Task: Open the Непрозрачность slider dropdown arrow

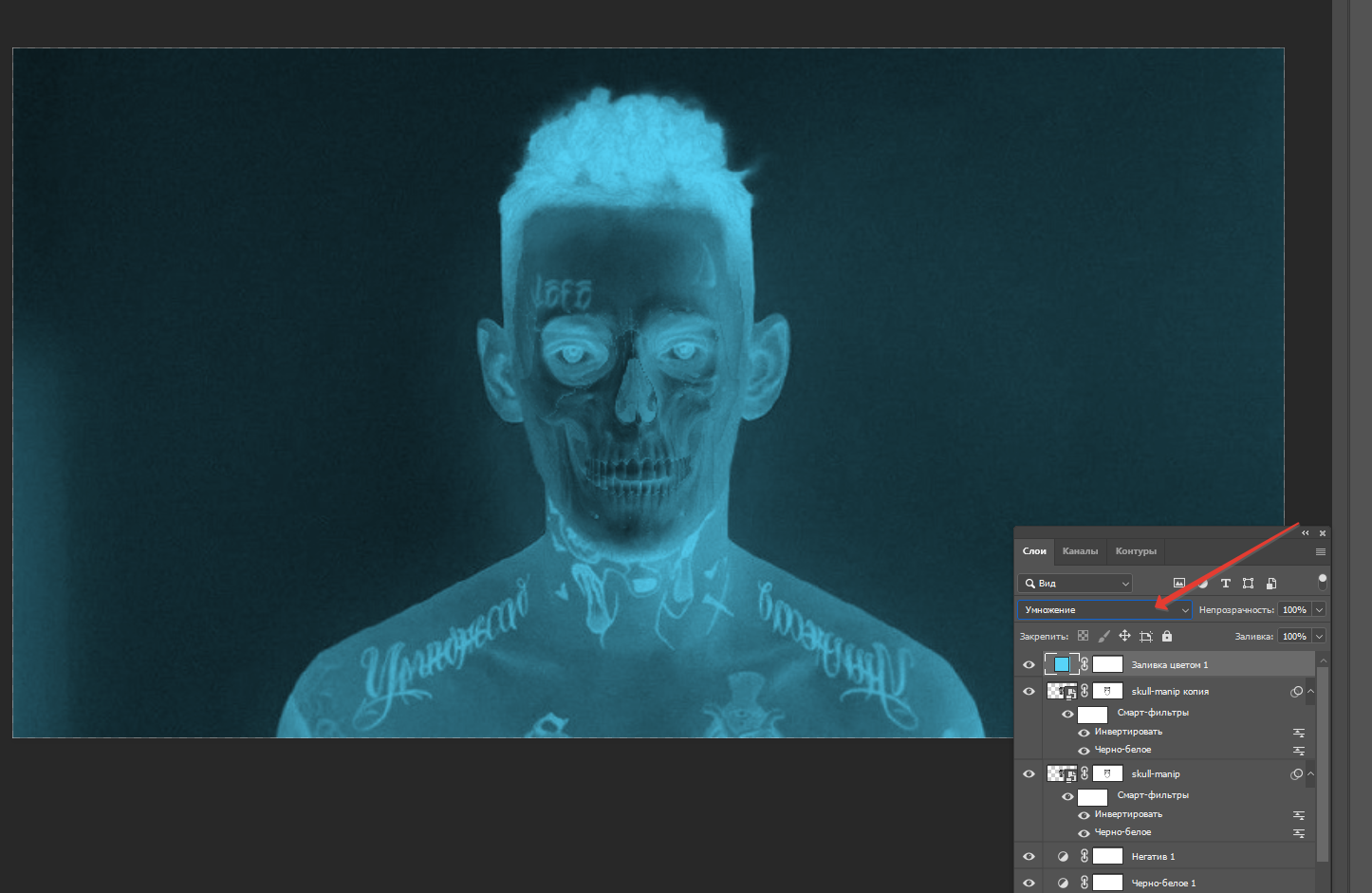Action: pyautogui.click(x=1319, y=610)
